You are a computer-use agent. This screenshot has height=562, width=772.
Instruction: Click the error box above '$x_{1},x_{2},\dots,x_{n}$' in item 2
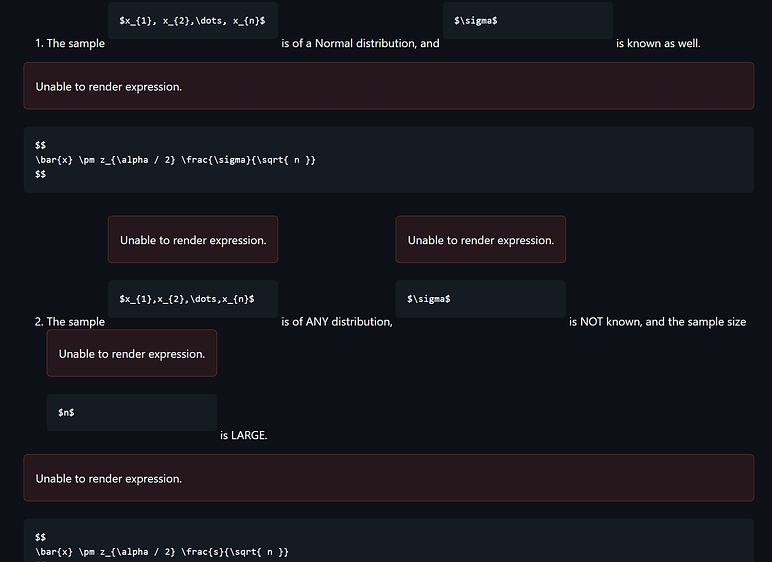193,239
